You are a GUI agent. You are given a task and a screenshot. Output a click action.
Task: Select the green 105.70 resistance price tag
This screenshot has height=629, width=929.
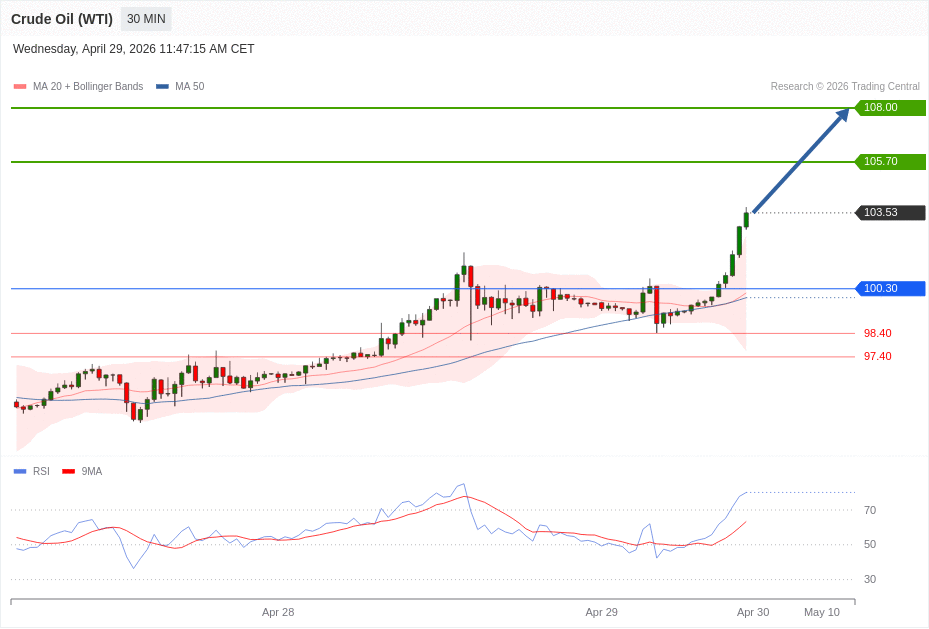tap(889, 162)
